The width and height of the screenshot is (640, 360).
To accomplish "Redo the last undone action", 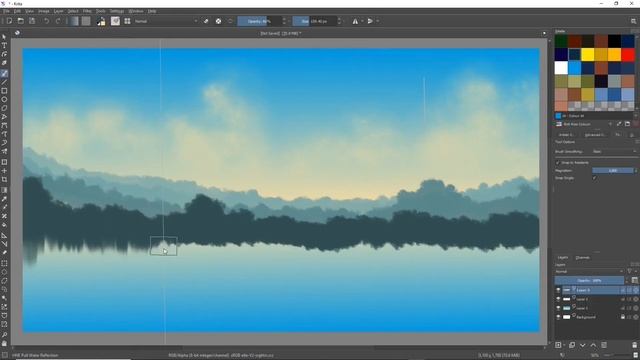I will (58, 21).
